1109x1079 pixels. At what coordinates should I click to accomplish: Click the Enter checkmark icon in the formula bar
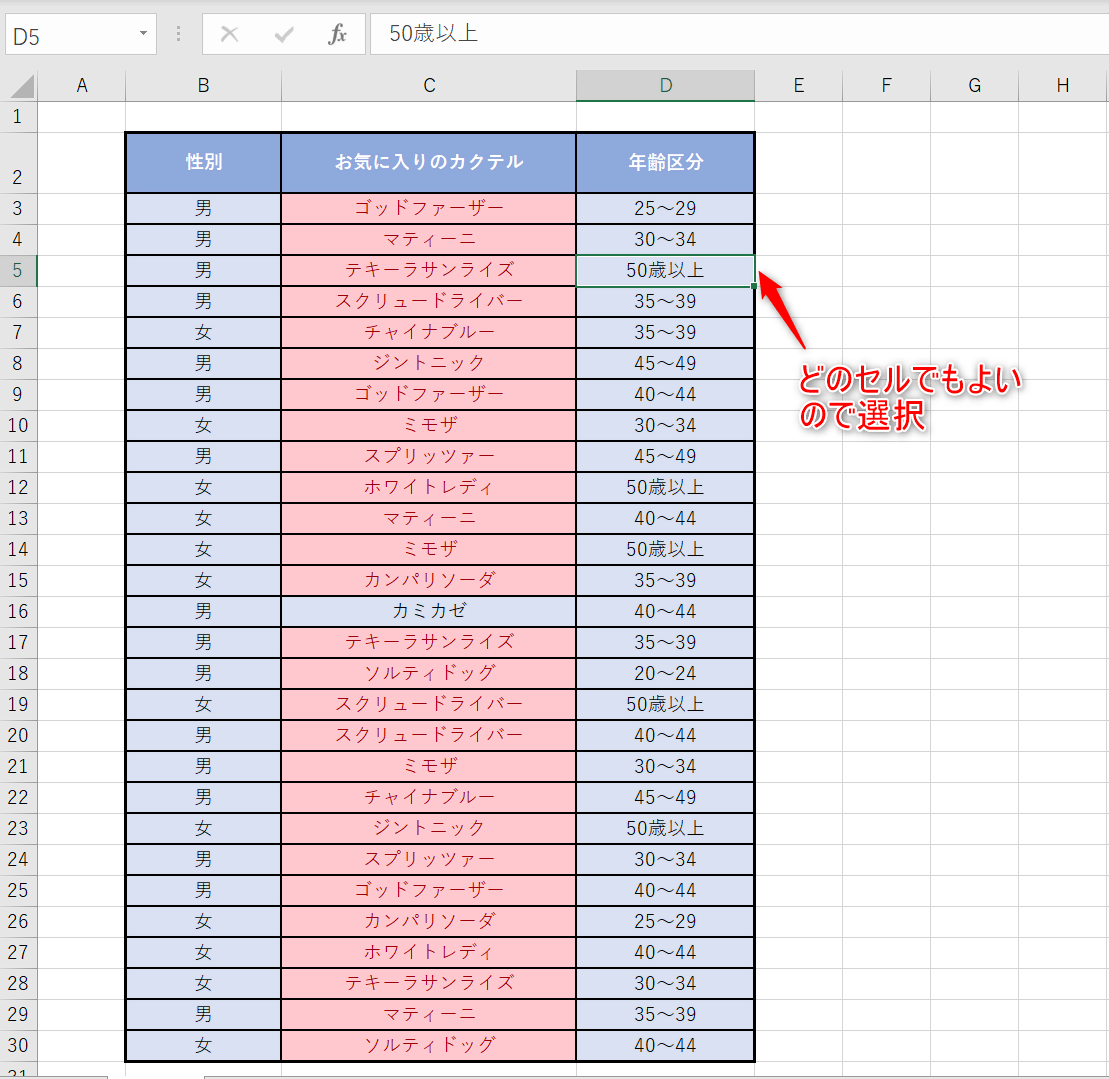[x=283, y=33]
